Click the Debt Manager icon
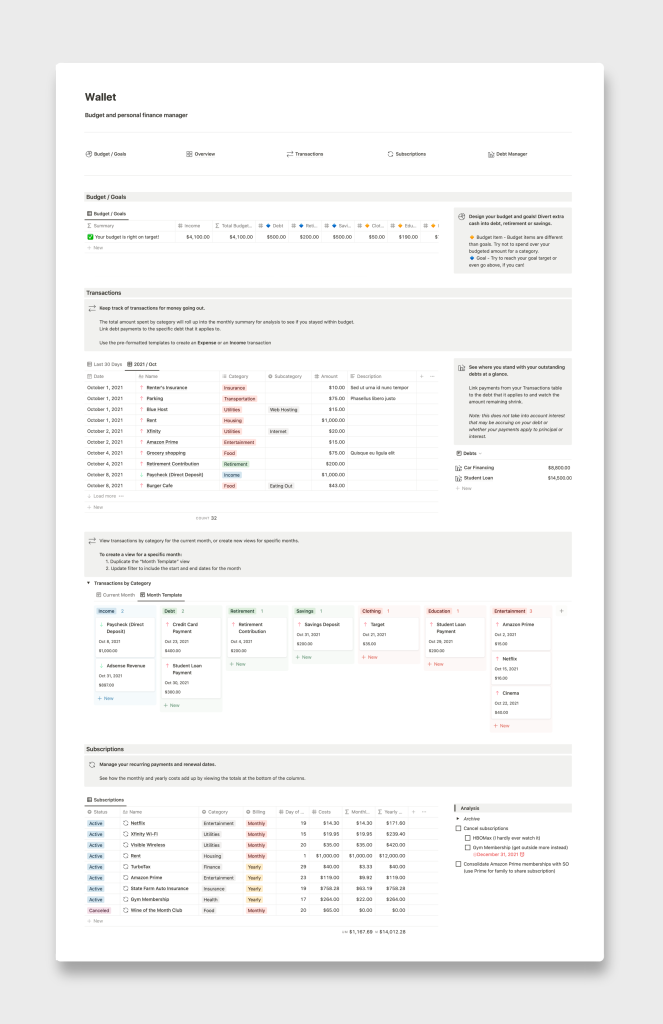 [490, 154]
